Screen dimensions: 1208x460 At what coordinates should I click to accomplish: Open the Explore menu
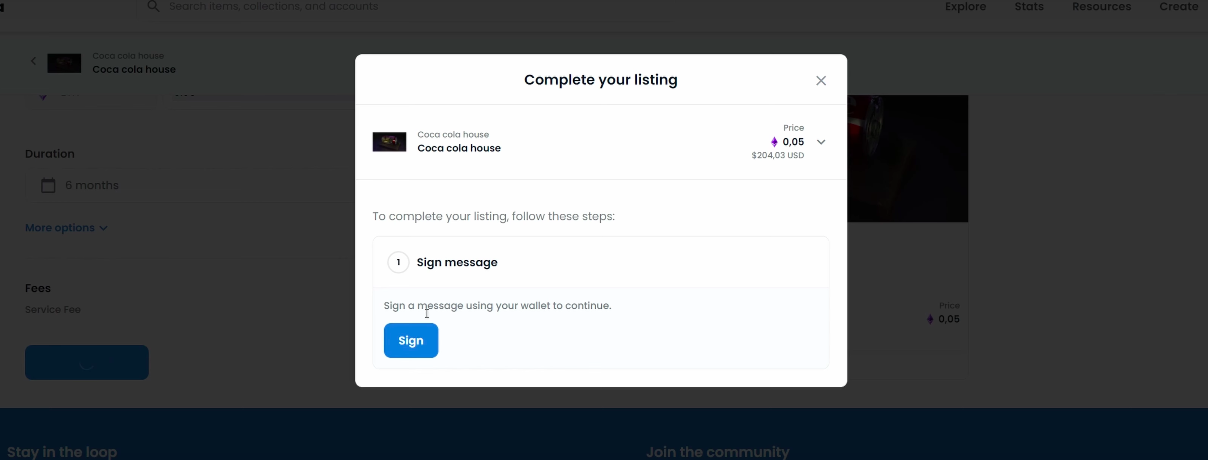[965, 6]
